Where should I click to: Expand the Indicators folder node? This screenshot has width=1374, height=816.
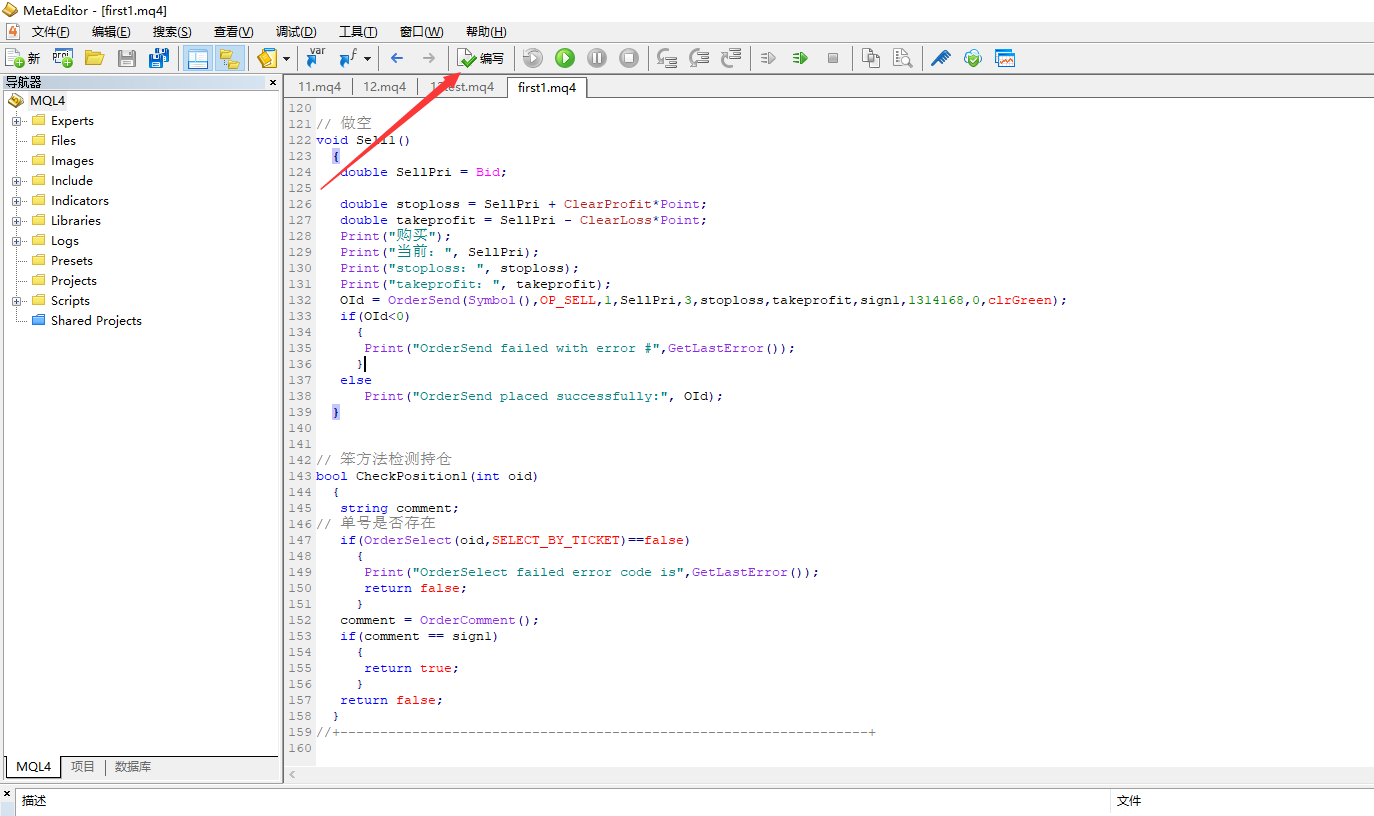pos(17,201)
